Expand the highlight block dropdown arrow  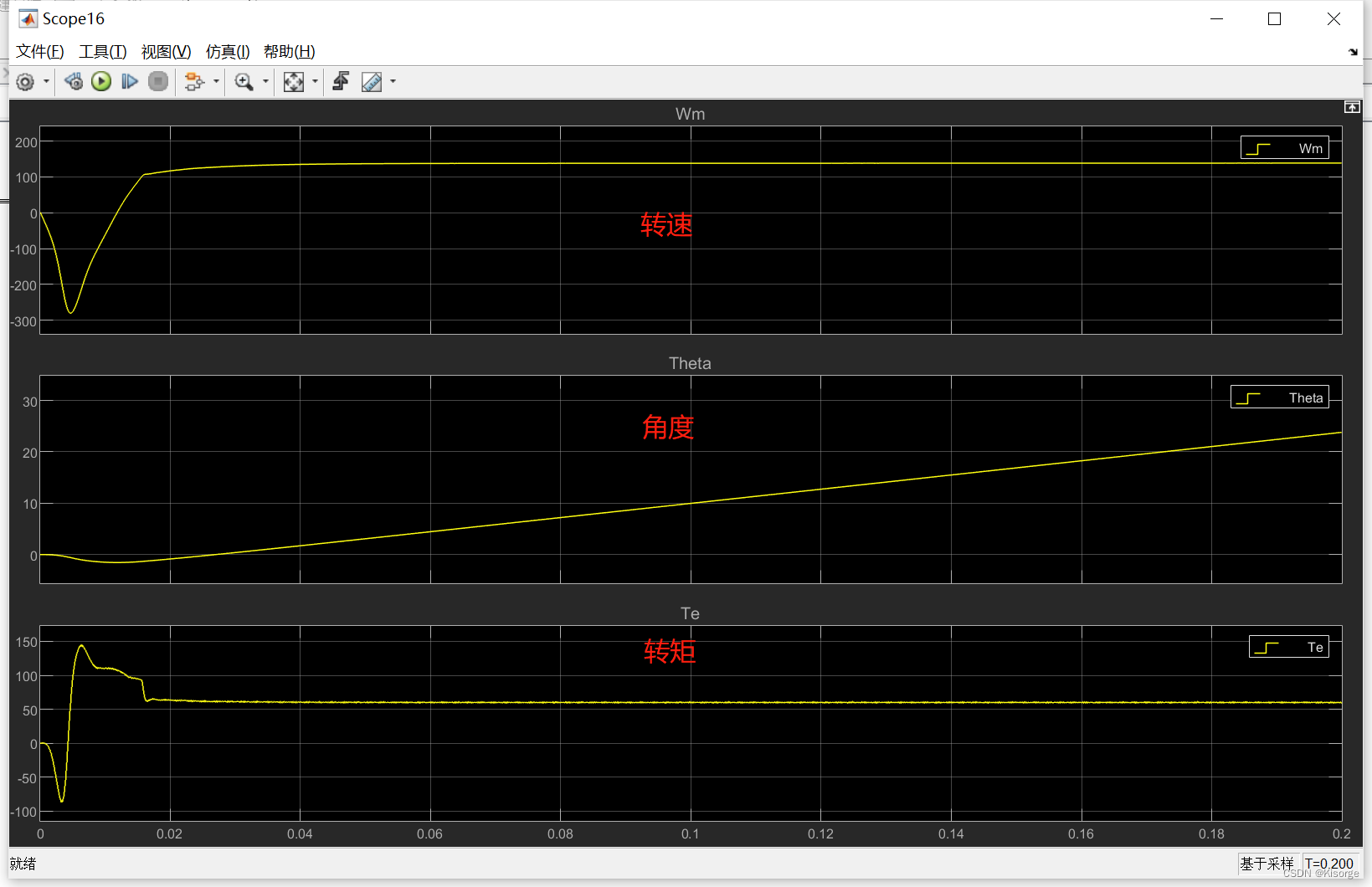point(216,82)
